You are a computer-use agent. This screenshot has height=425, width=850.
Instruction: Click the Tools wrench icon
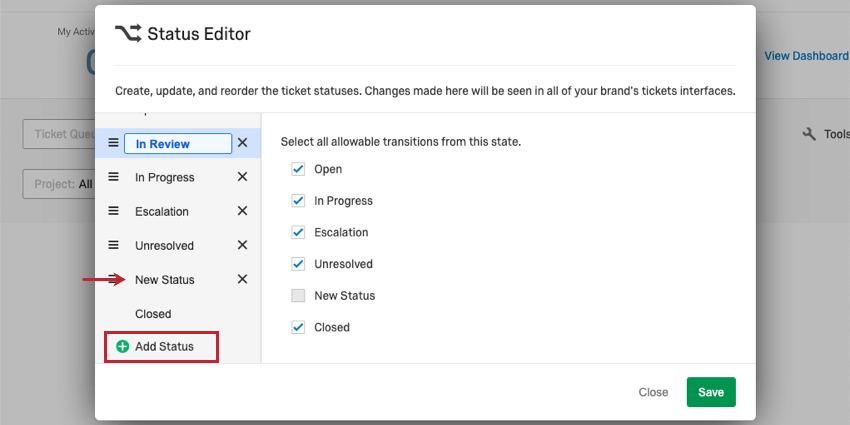[809, 134]
